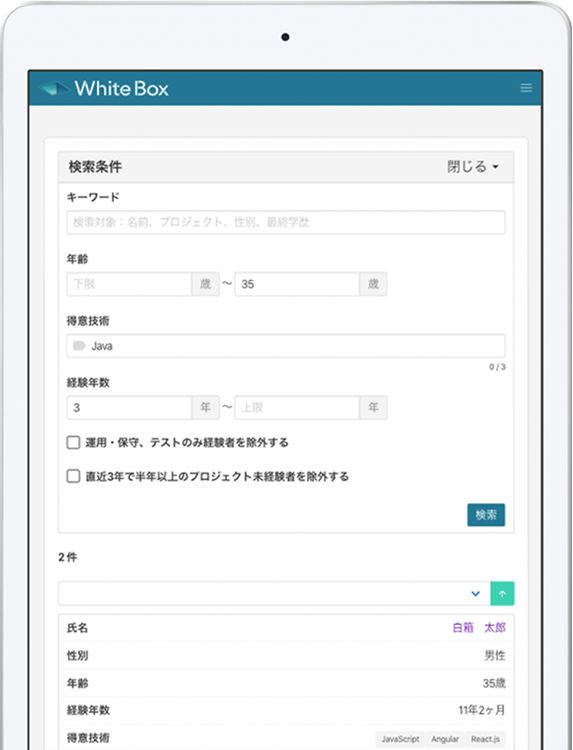Click the age upper limit field showing 35
Screen dimensions: 573x750
tap(297, 284)
